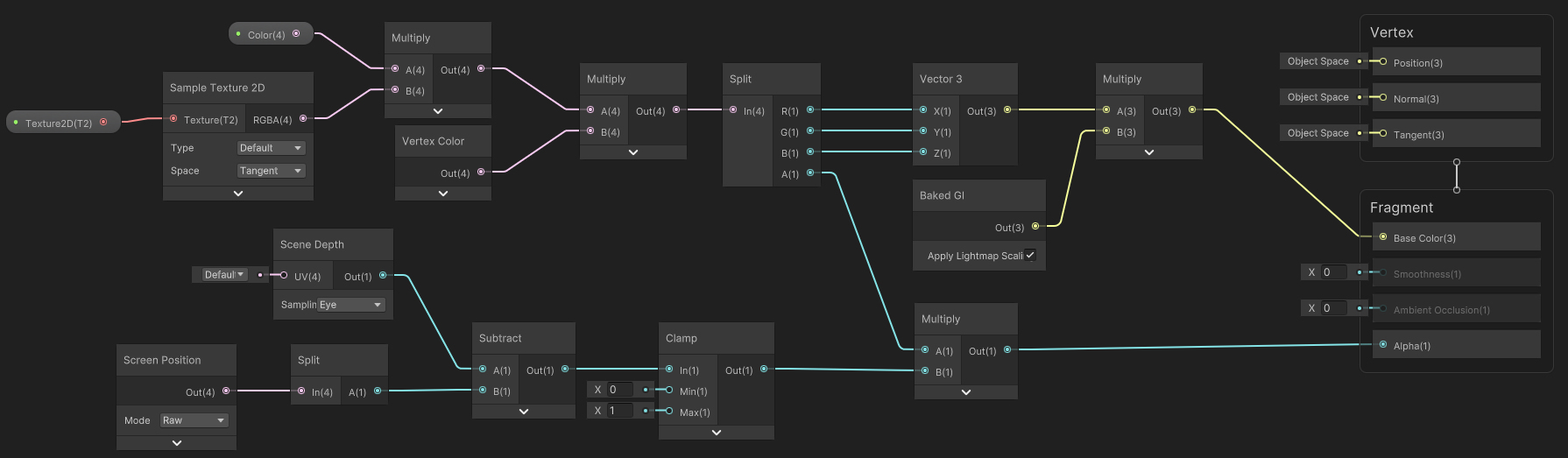
Task: Select the Baked GI node title
Action: pos(942,195)
